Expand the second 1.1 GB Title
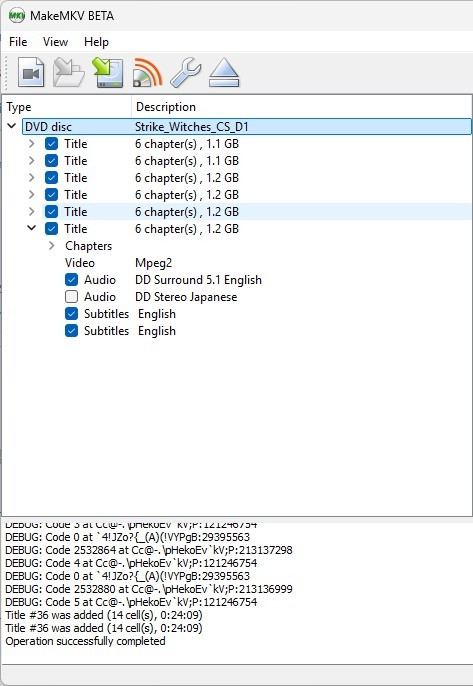The height and width of the screenshot is (686, 473). [x=32, y=161]
